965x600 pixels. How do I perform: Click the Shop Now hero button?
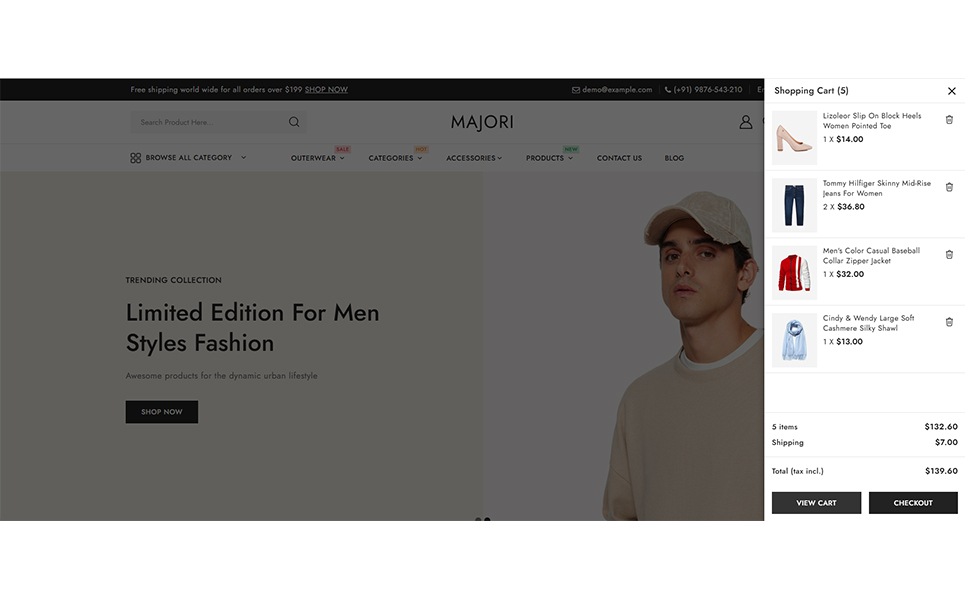pyautogui.click(x=161, y=412)
